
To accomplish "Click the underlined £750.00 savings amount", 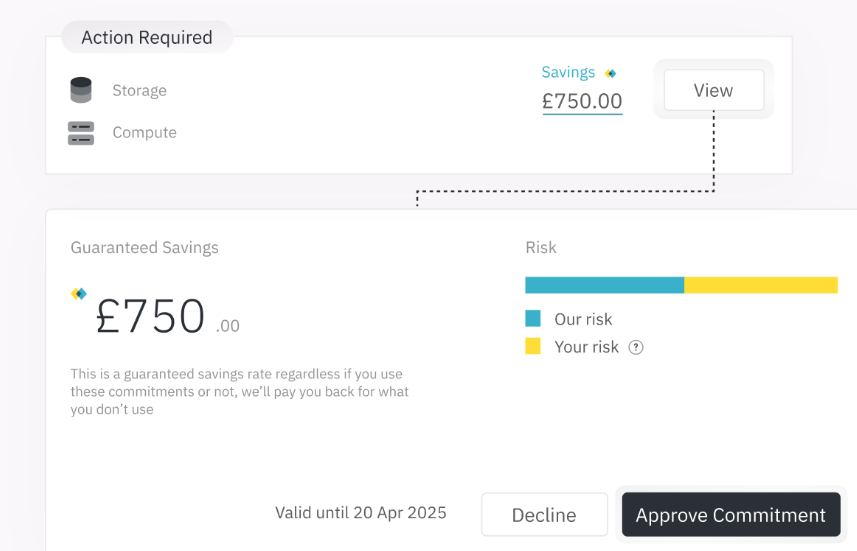I will tap(582, 102).
